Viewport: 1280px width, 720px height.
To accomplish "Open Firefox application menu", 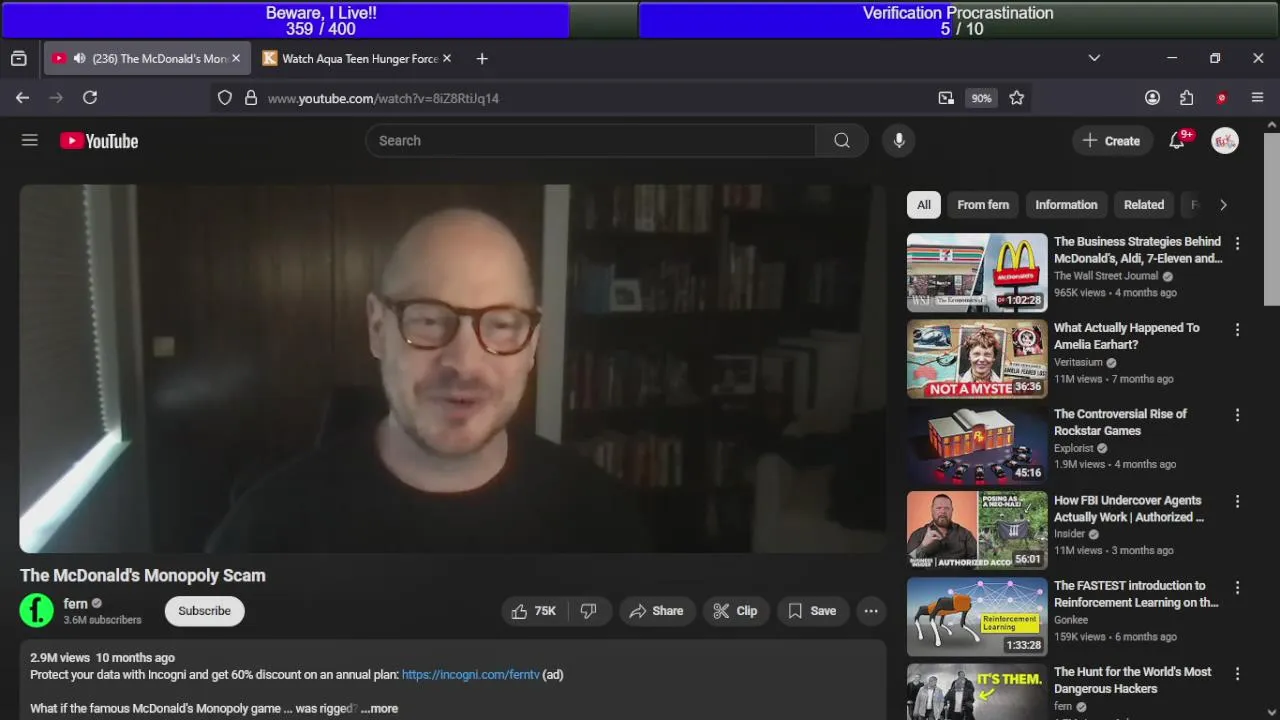I will click(1258, 98).
